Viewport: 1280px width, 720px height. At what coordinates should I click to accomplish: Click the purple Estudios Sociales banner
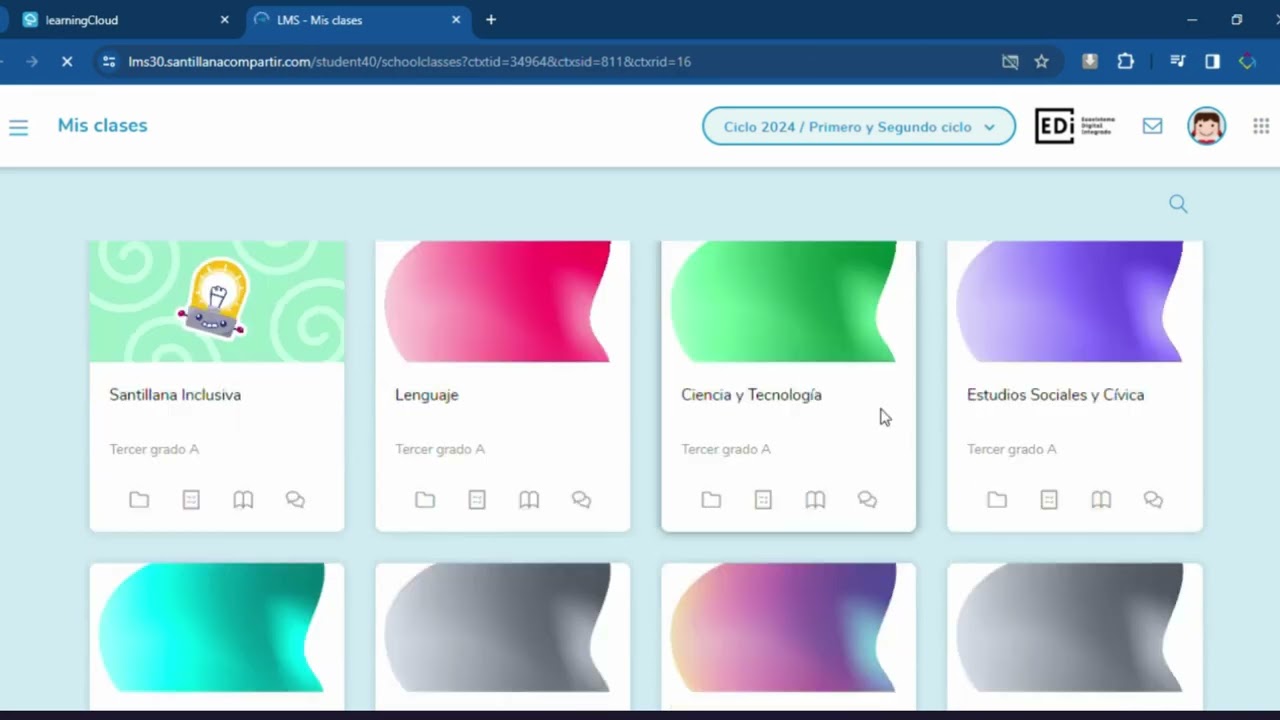click(1070, 301)
